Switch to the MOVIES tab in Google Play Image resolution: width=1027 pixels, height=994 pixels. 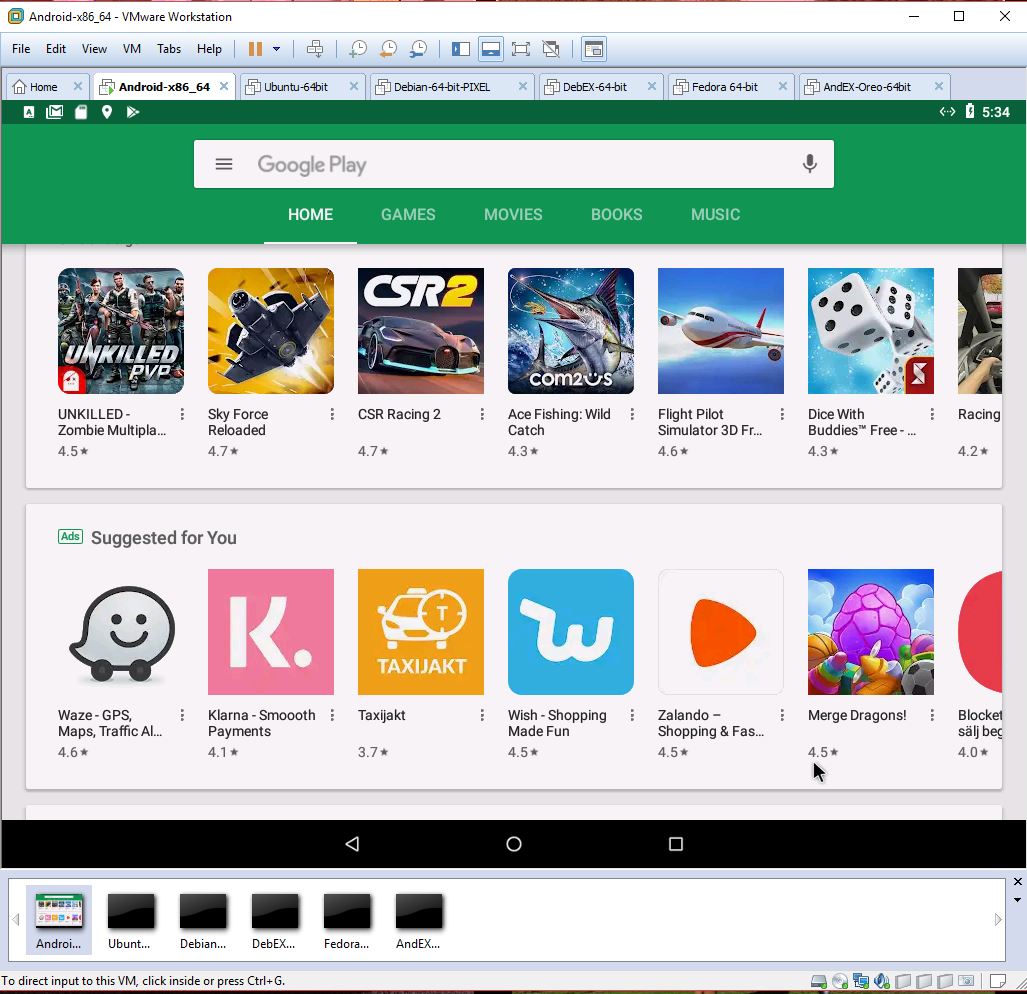(x=513, y=214)
